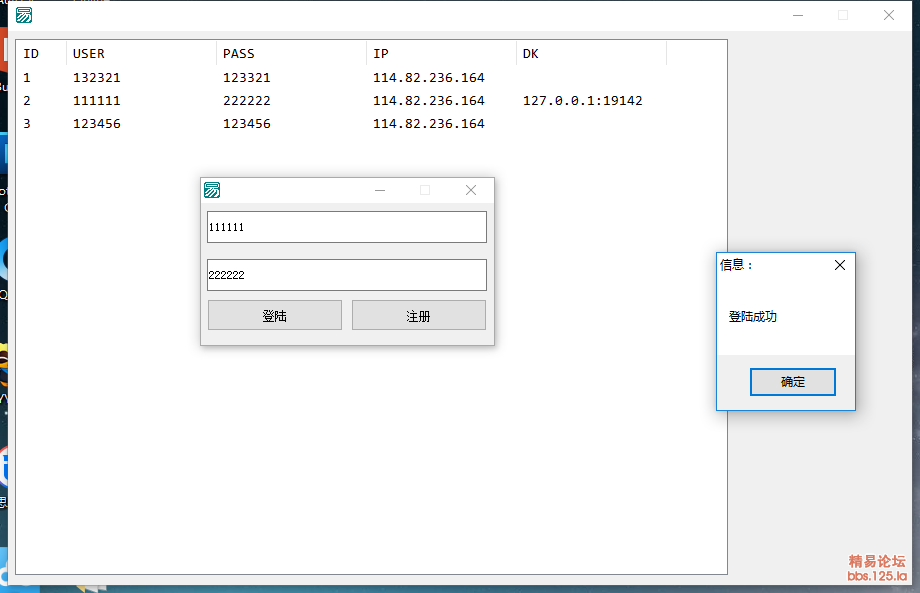Image resolution: width=920 pixels, height=593 pixels.
Task: Click the login dialog's title bar icon
Action: (212, 190)
